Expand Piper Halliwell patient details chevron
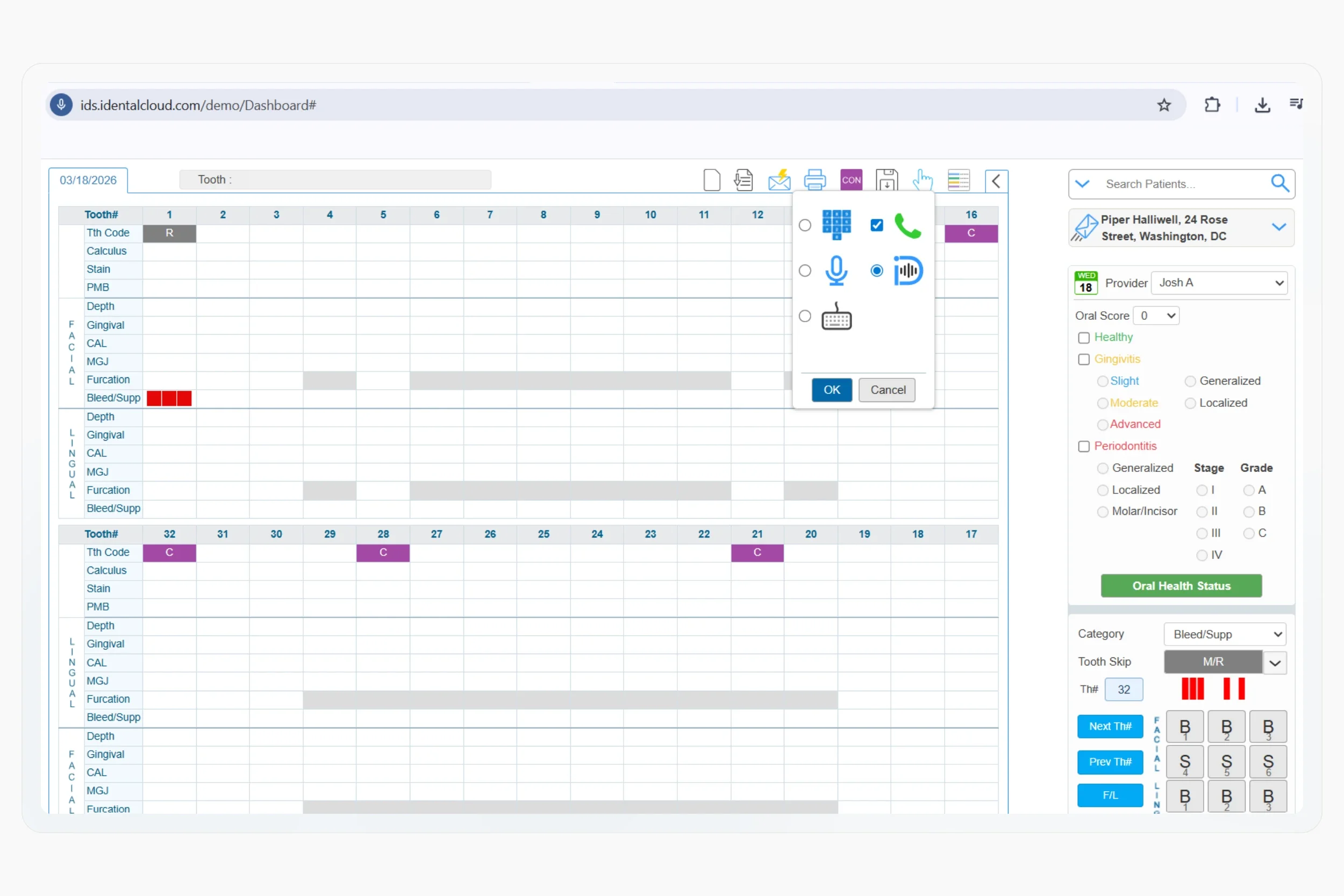 [x=1279, y=227]
